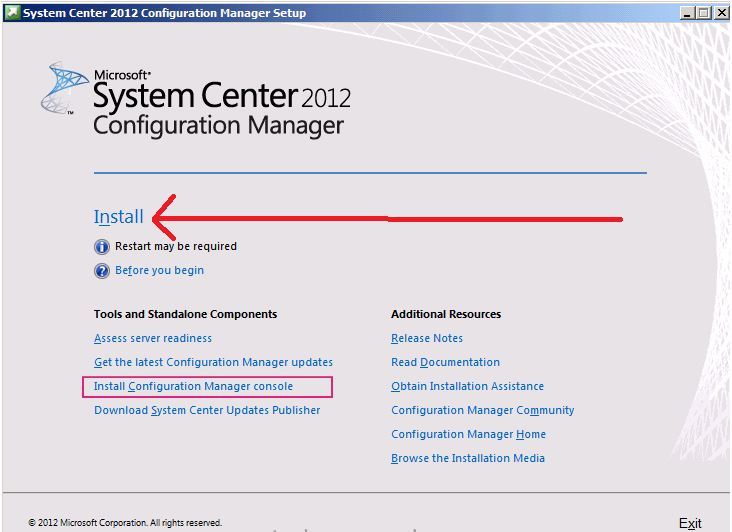Click the setup title bar app icon
732x532 pixels.
[x=12, y=12]
